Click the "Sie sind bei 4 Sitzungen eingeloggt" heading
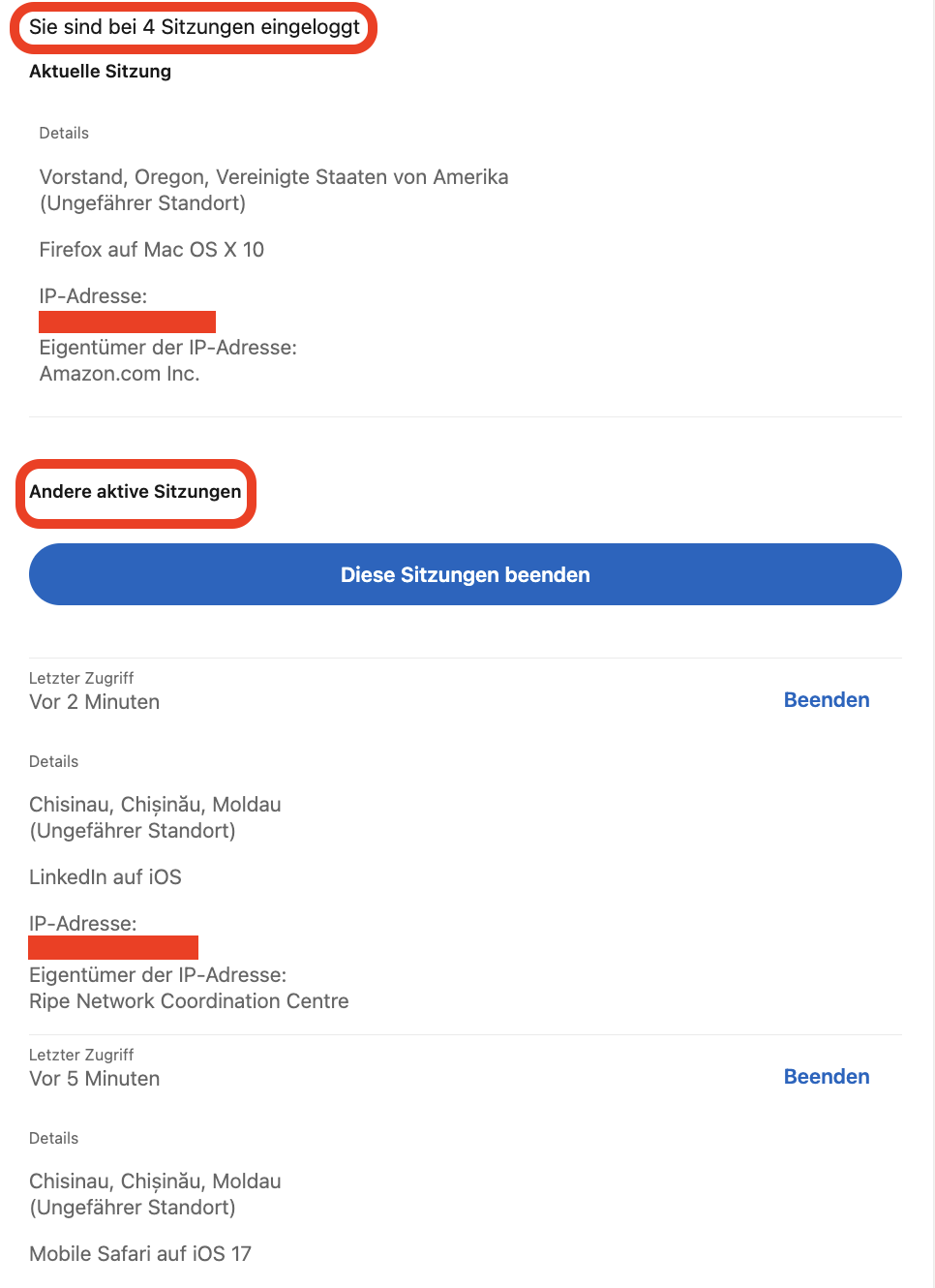This screenshot has height=1288, width=935. pyautogui.click(x=194, y=27)
